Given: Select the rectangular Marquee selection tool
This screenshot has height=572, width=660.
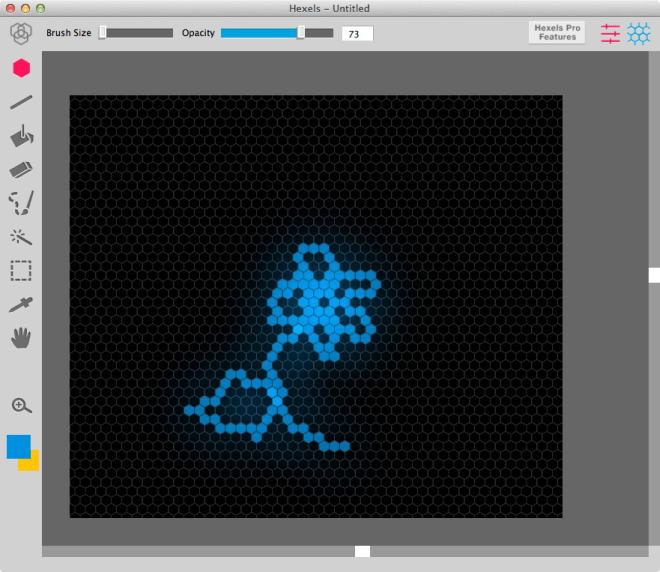Looking at the screenshot, I should click(x=21, y=271).
